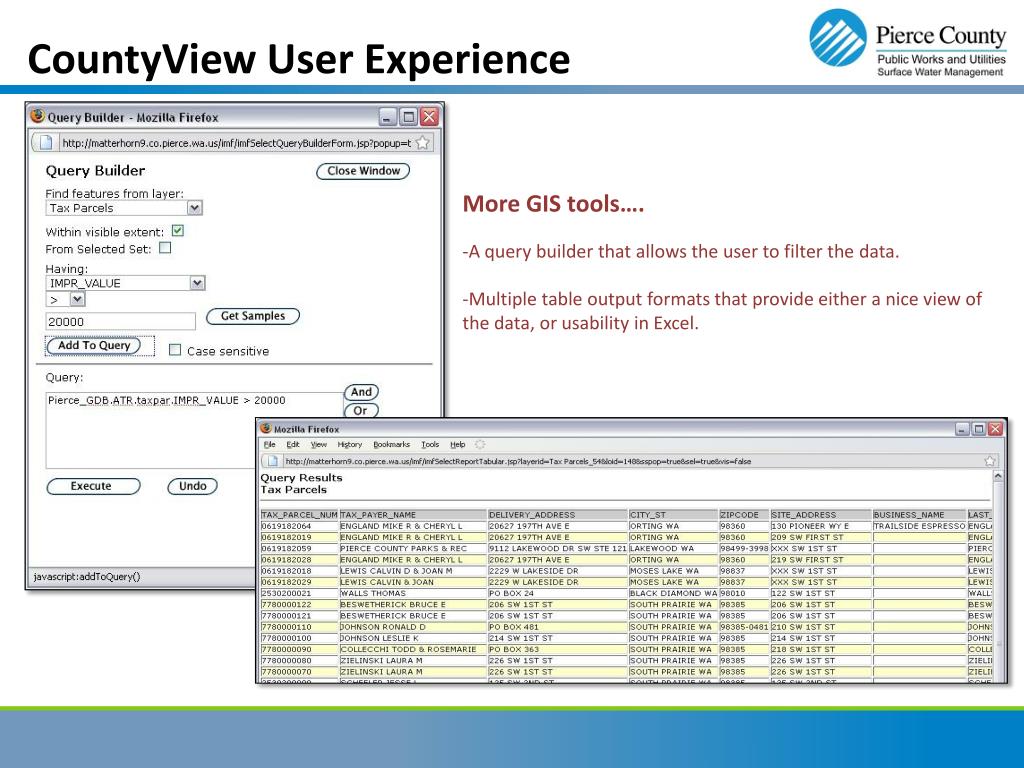1024x768 pixels.
Task: Open the View menu in results window
Action: point(319,444)
